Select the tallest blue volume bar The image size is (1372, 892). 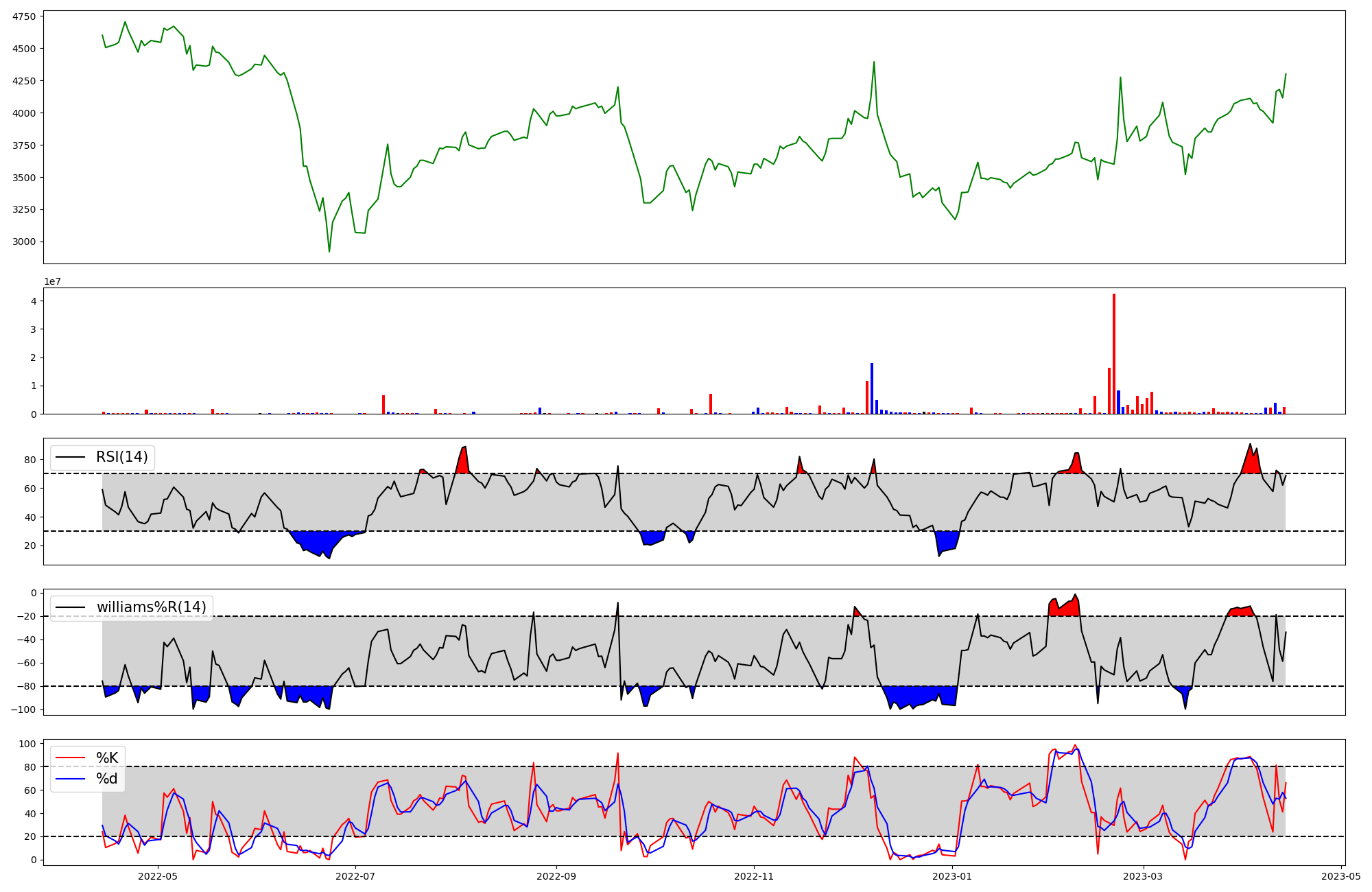click(872, 388)
